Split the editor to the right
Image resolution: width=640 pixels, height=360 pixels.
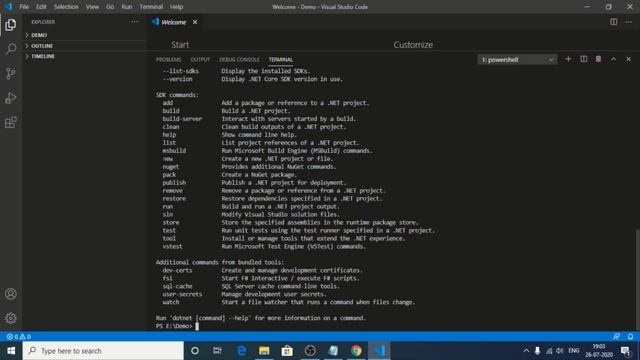613,22
